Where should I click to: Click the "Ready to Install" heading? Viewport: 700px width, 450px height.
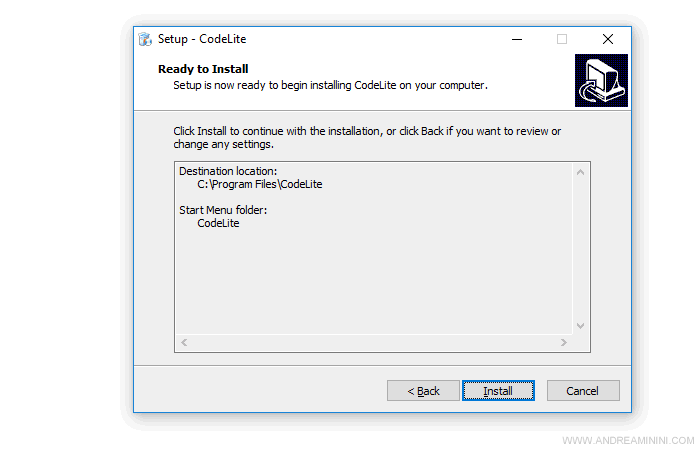click(x=203, y=69)
